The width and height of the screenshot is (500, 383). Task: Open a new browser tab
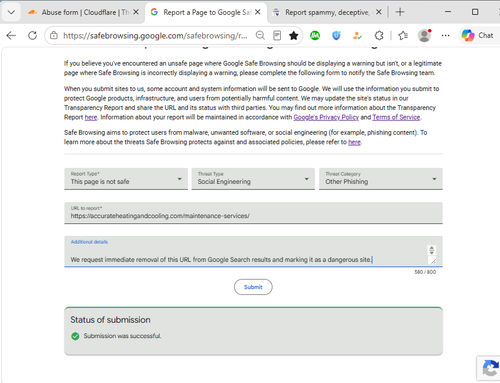tap(400, 12)
